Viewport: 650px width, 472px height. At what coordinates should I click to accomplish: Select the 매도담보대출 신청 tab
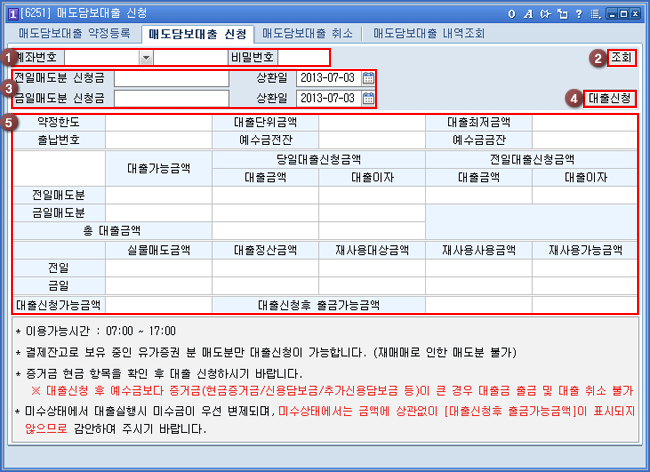(x=199, y=34)
